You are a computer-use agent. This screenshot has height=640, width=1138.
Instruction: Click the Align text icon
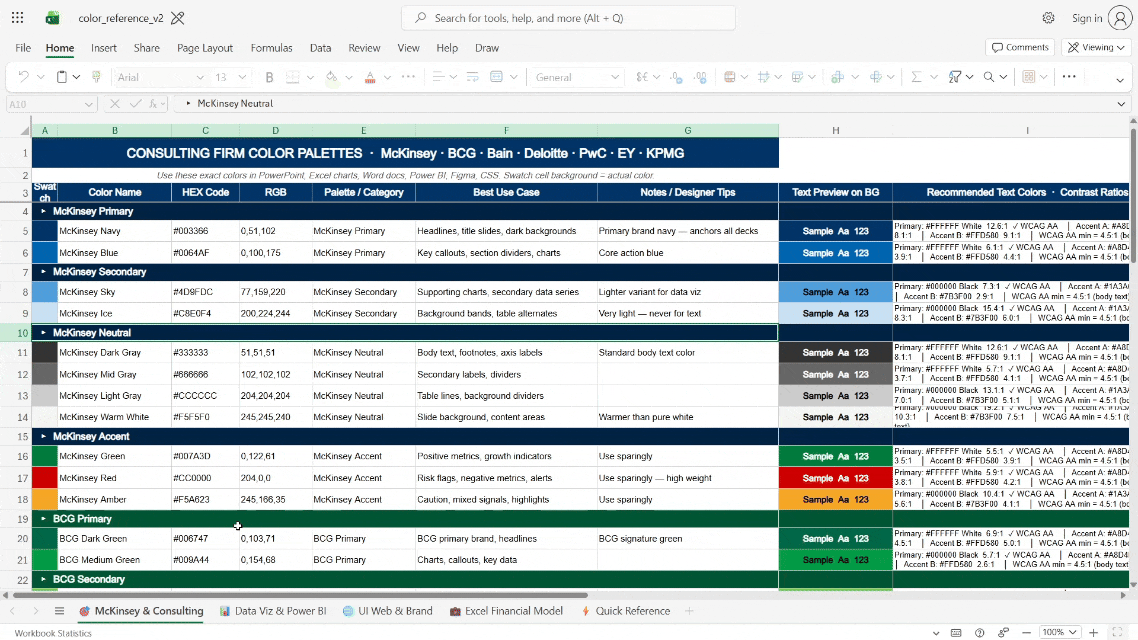438,77
